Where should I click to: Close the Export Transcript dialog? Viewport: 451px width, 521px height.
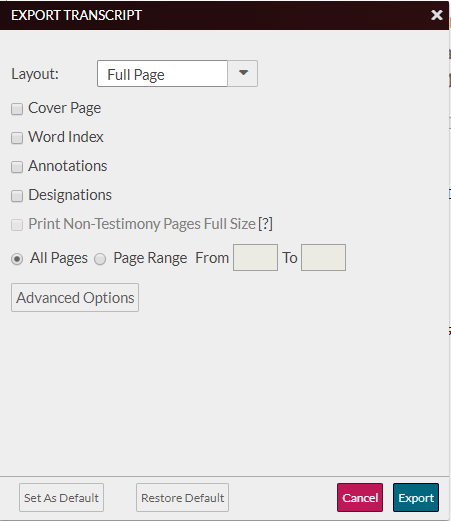(436, 15)
